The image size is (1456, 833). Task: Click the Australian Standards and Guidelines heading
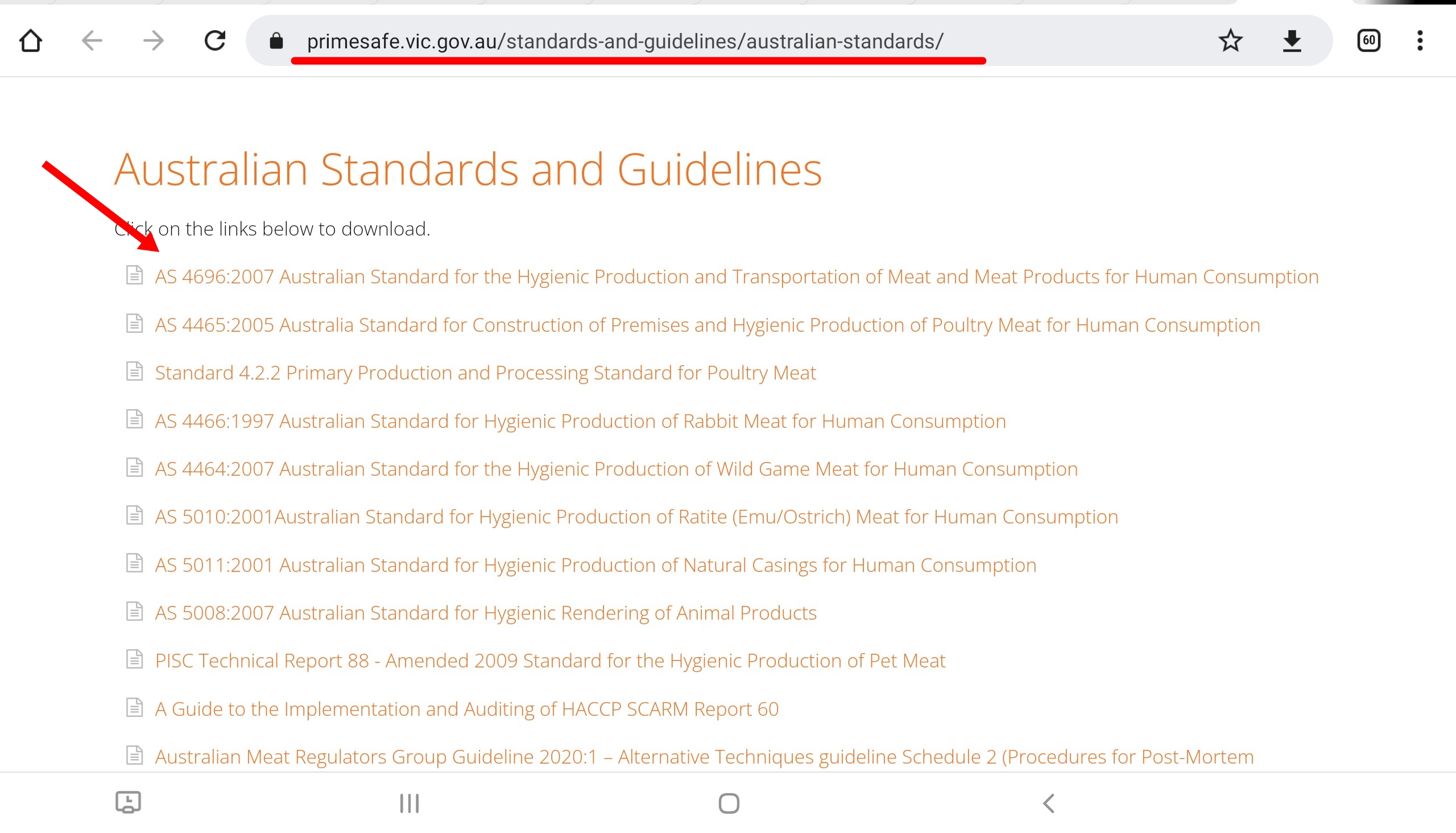[468, 170]
